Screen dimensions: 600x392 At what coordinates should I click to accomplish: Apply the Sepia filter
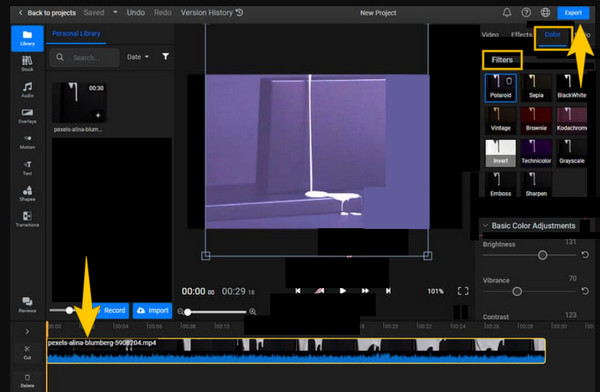(x=536, y=87)
